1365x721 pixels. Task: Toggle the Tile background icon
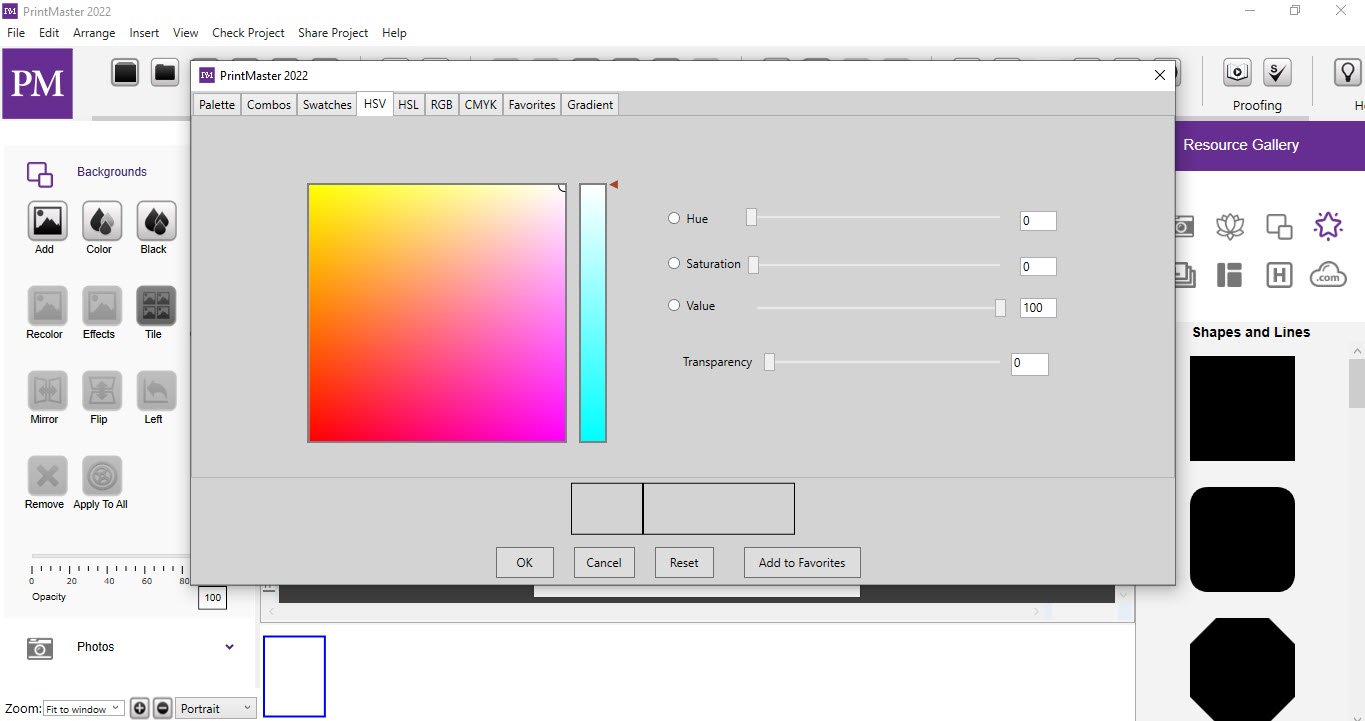click(x=156, y=306)
